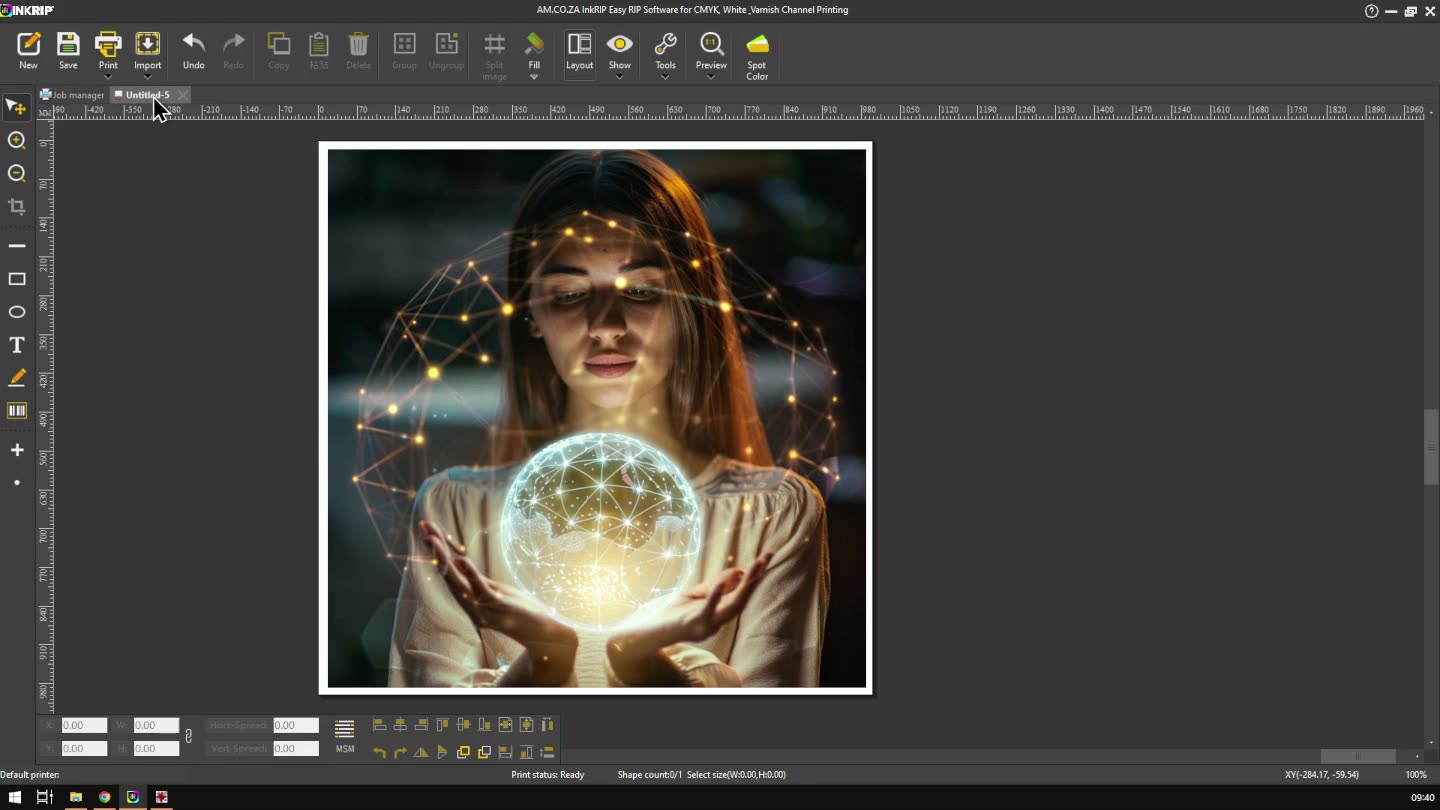Click the Undo button
This screenshot has height=810, width=1440.
(x=193, y=51)
